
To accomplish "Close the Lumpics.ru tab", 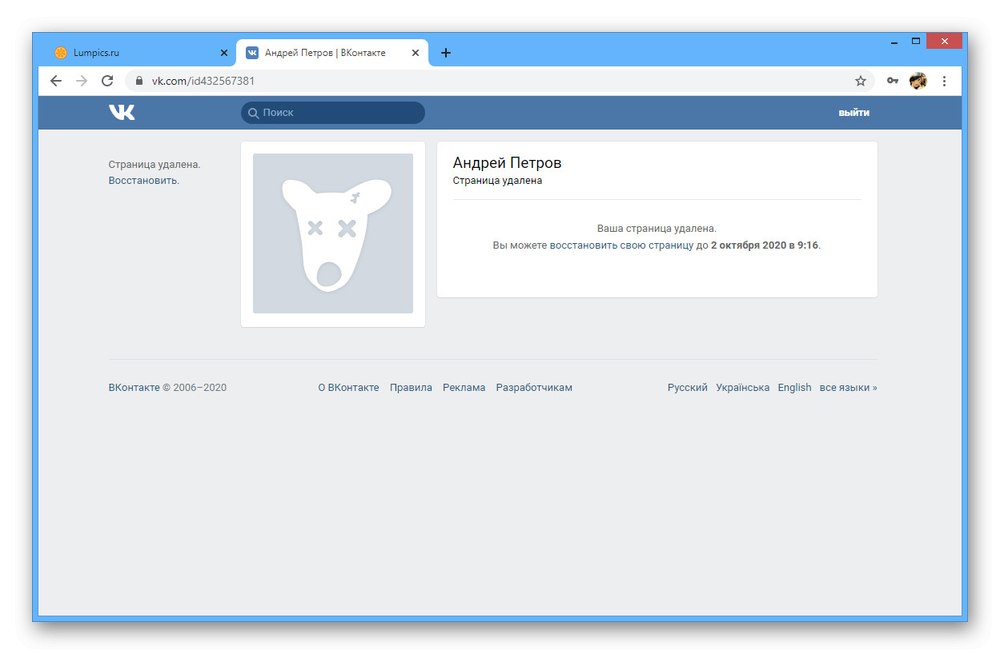I will pos(224,53).
